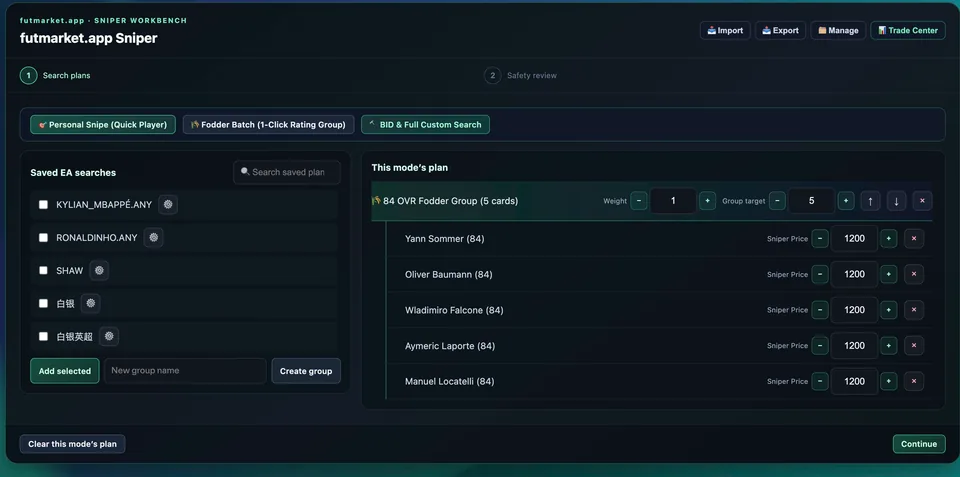Viewport: 960px width, 477px height.
Task: Open the Manage button
Action: (838, 31)
